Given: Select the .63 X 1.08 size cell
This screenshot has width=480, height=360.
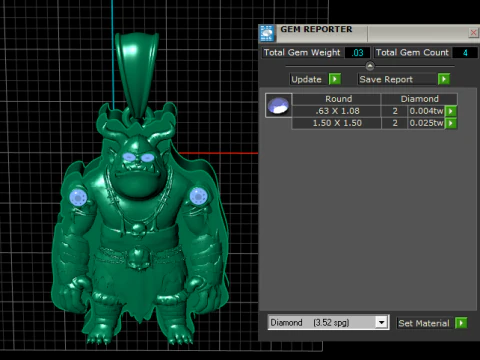Looking at the screenshot, I should (337, 111).
